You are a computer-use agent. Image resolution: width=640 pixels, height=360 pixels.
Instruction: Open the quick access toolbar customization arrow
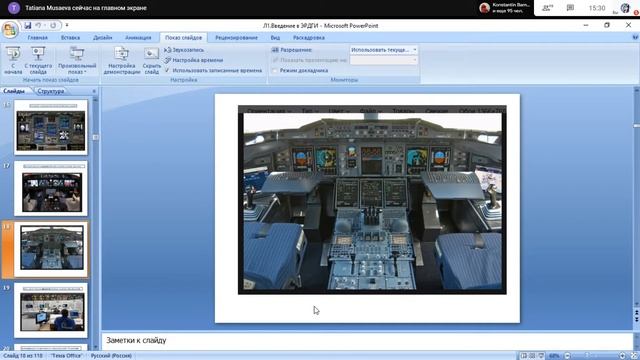tap(67, 26)
